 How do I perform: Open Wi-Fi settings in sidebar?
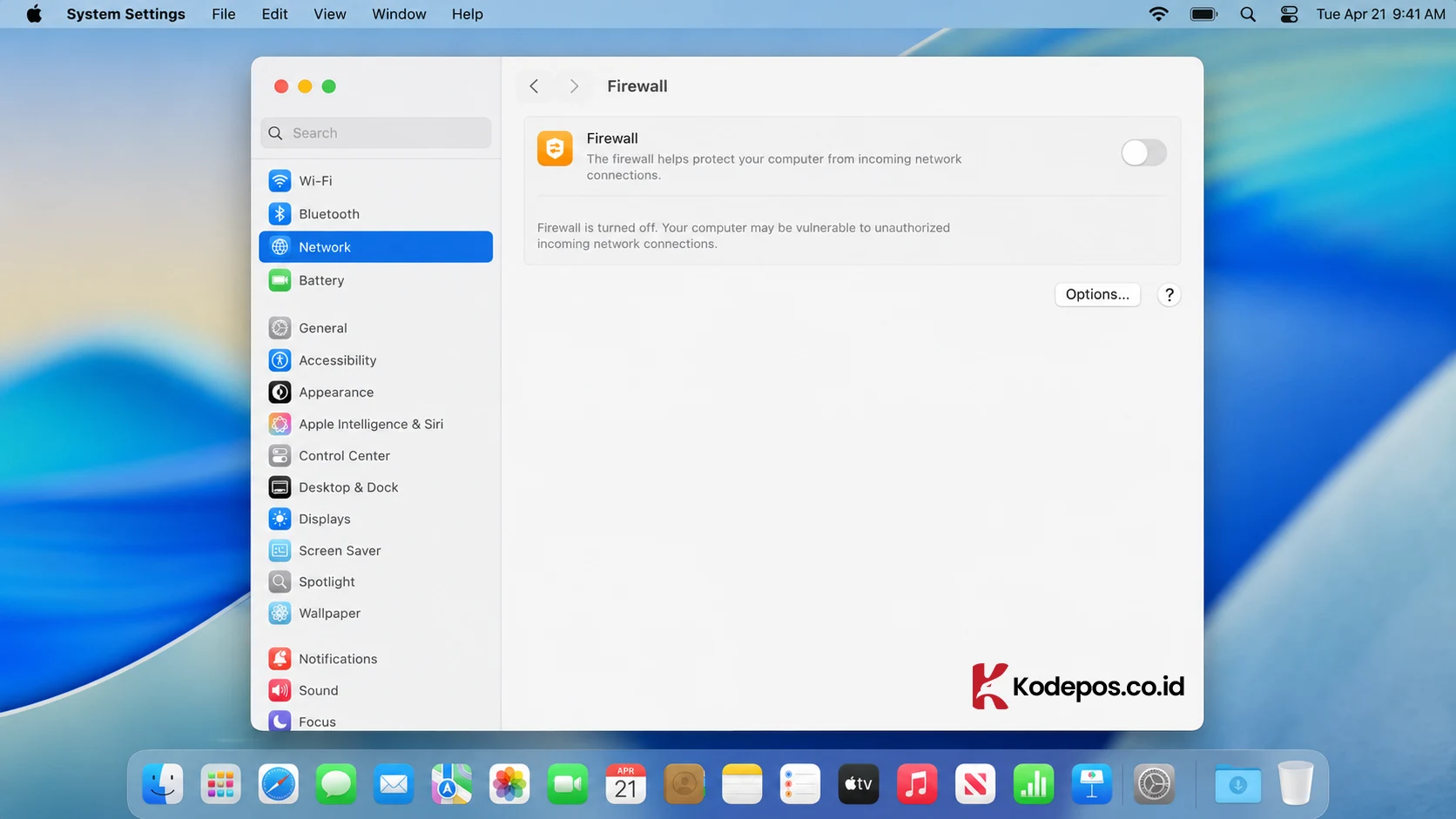(x=375, y=181)
